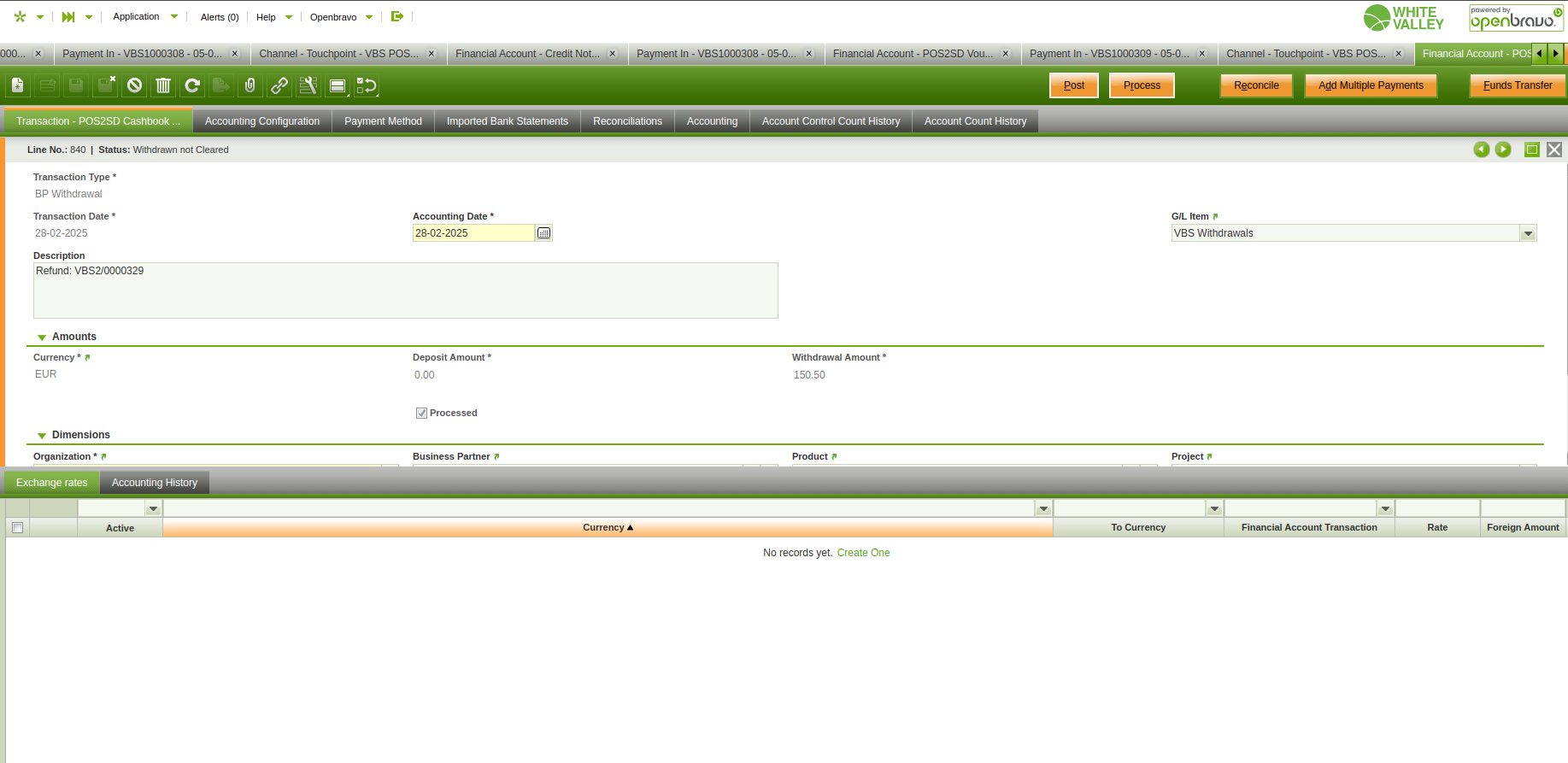Open the Currency column filter dropdown
1568x763 pixels.
coord(1043,508)
